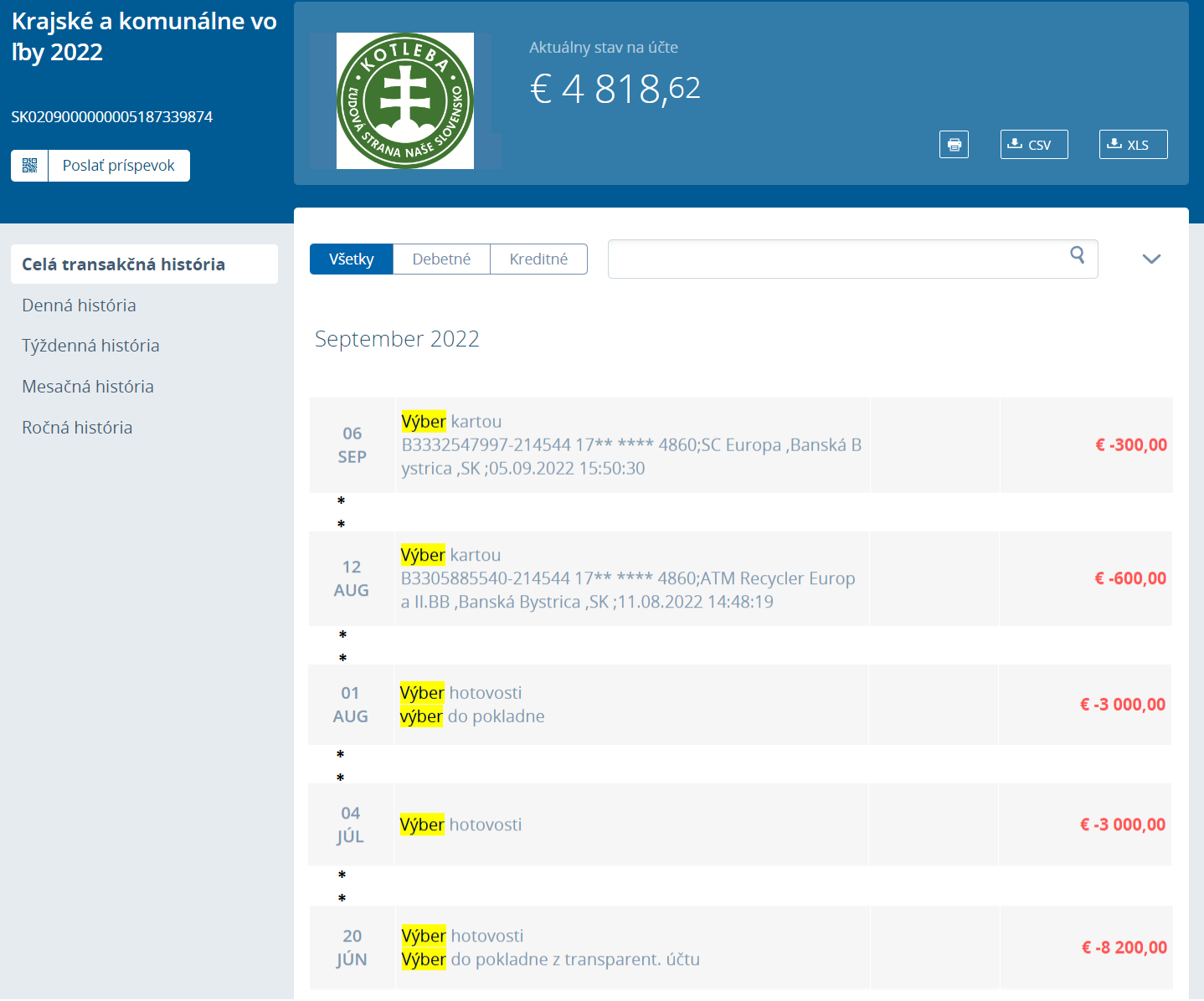Click the QR code icon
The image size is (1204, 1001).
point(30,166)
